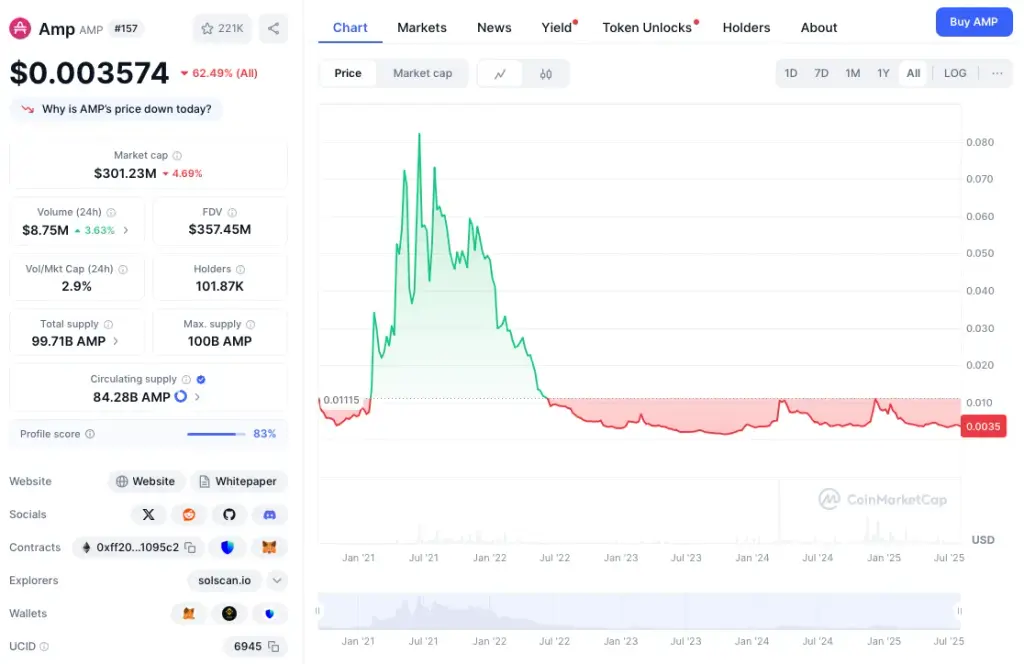Click the Buy AMP button
Viewport: 1024px width, 664px height.
(x=974, y=22)
